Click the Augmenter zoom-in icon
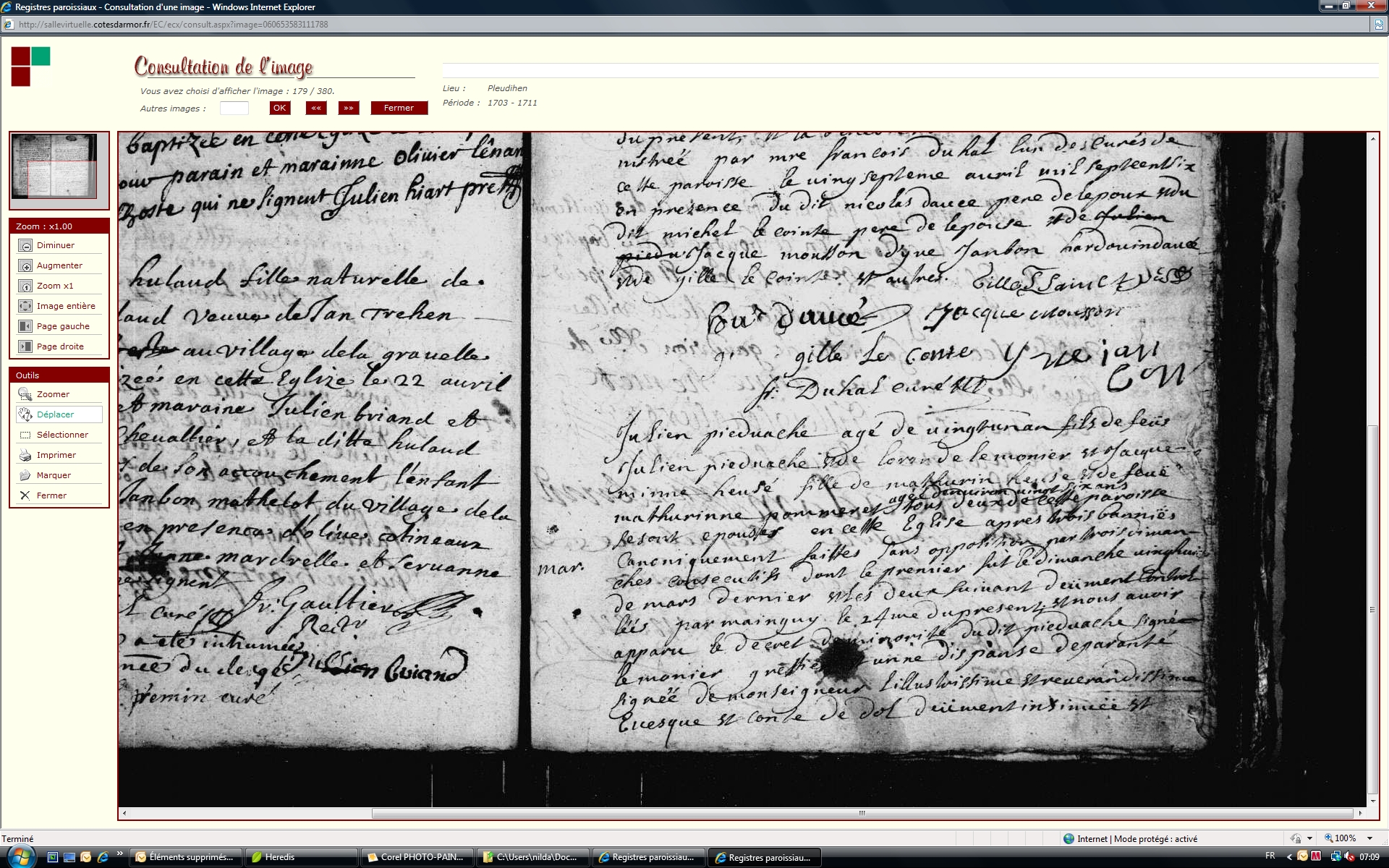 coord(25,266)
